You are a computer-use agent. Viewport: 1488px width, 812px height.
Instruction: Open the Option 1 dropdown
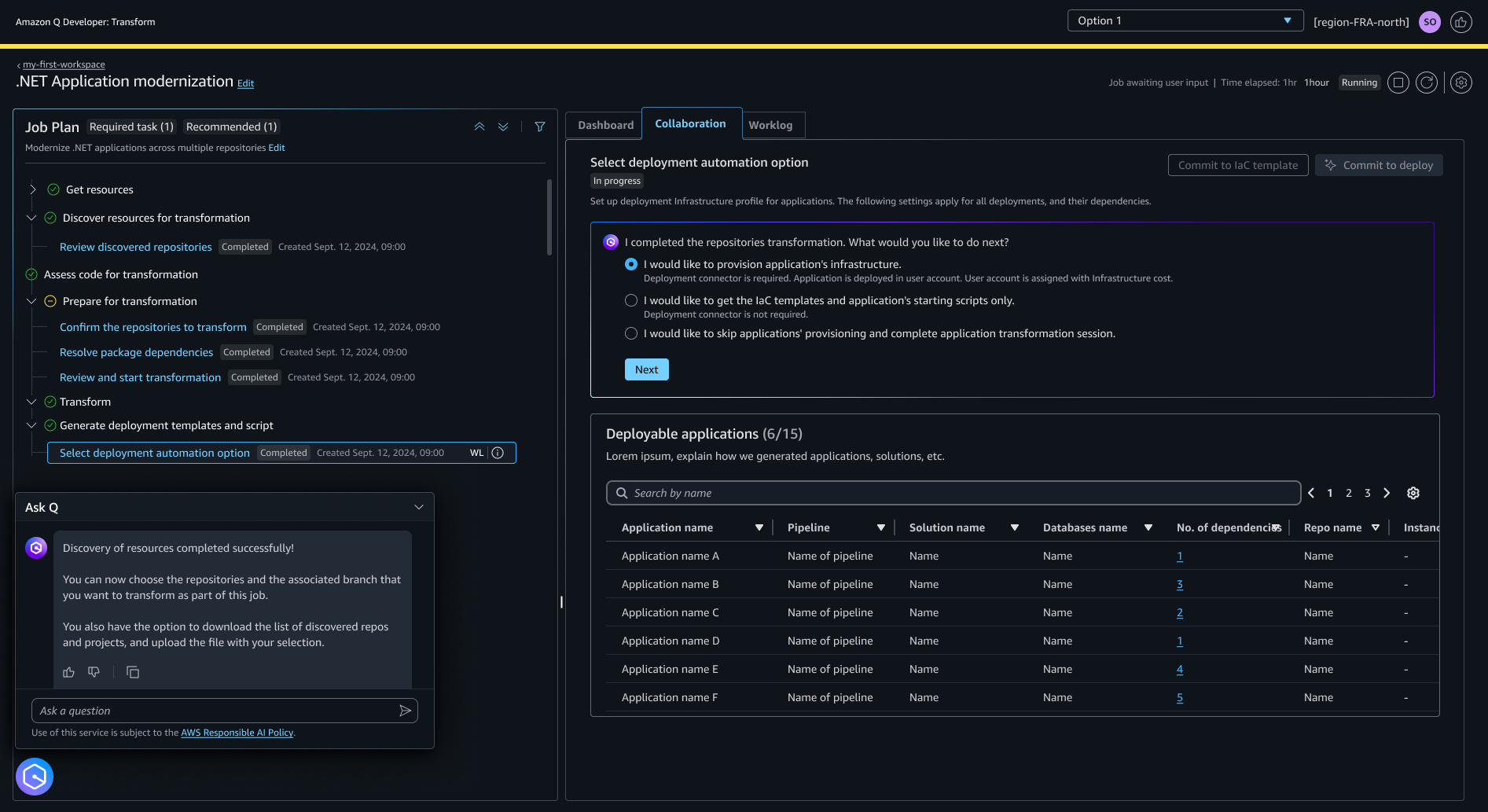[x=1185, y=20]
